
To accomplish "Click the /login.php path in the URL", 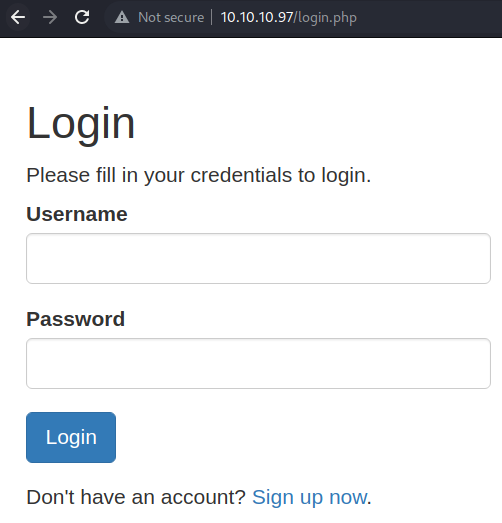I will [x=325, y=18].
